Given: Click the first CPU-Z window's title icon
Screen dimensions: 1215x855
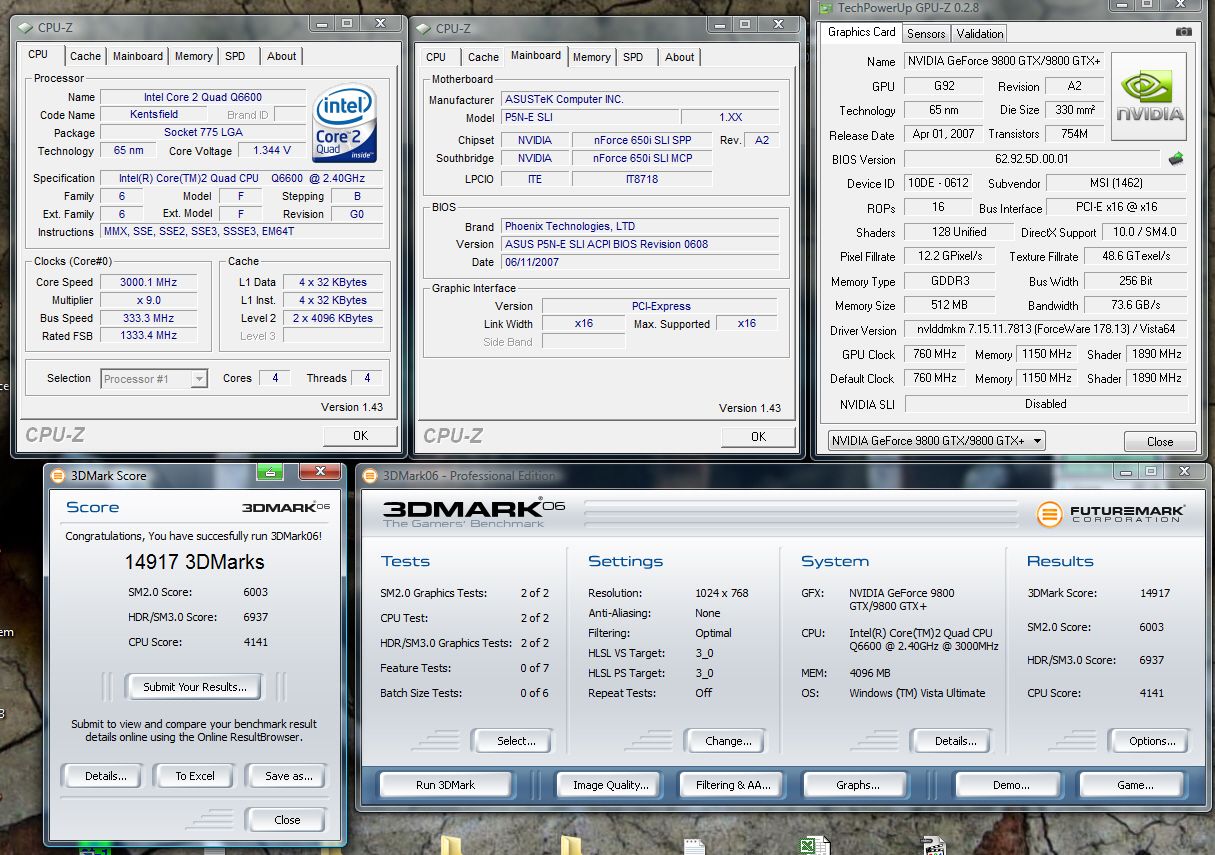Looking at the screenshot, I should 24,26.
